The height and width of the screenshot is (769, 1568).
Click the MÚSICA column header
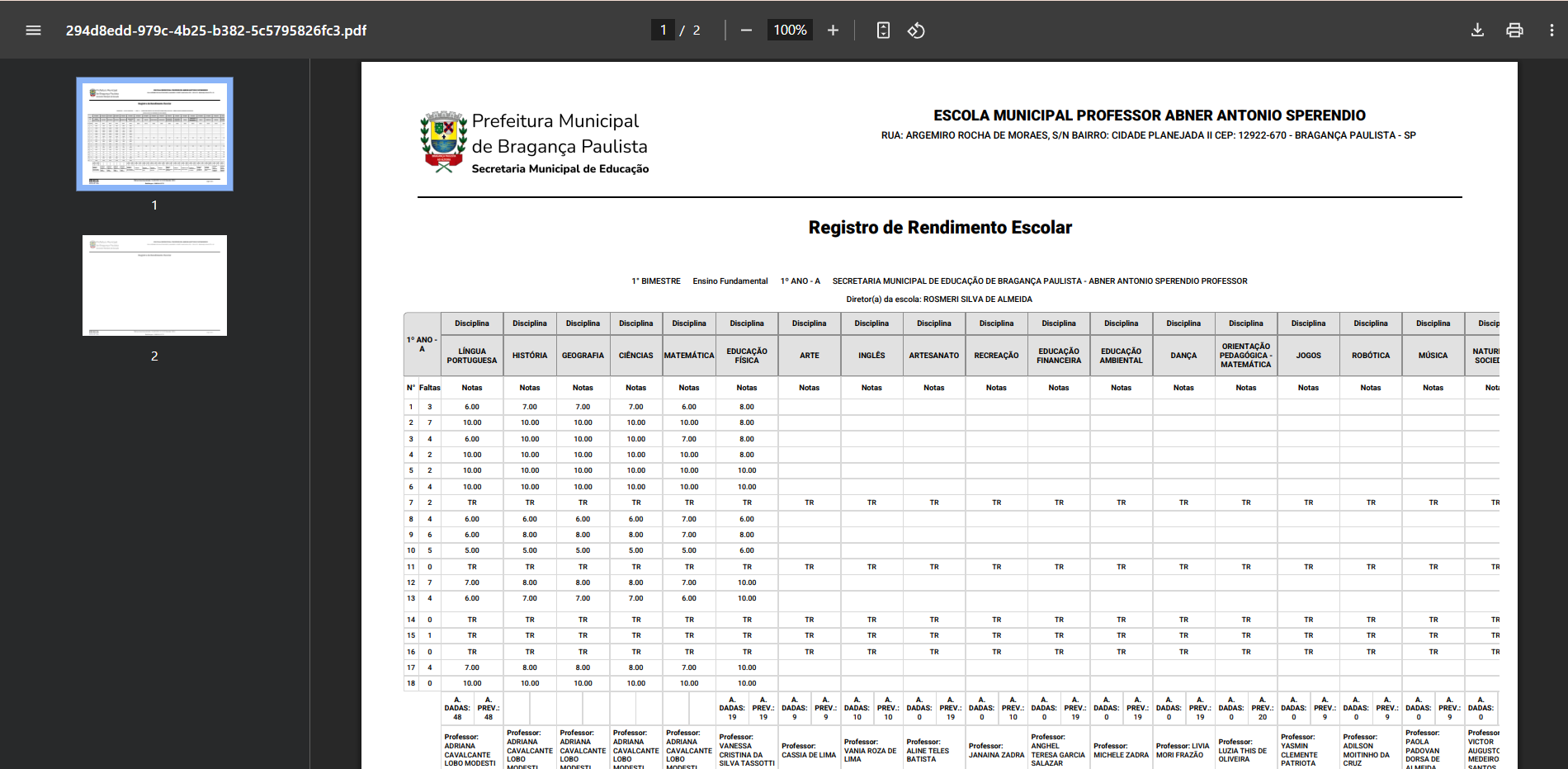click(x=1433, y=356)
